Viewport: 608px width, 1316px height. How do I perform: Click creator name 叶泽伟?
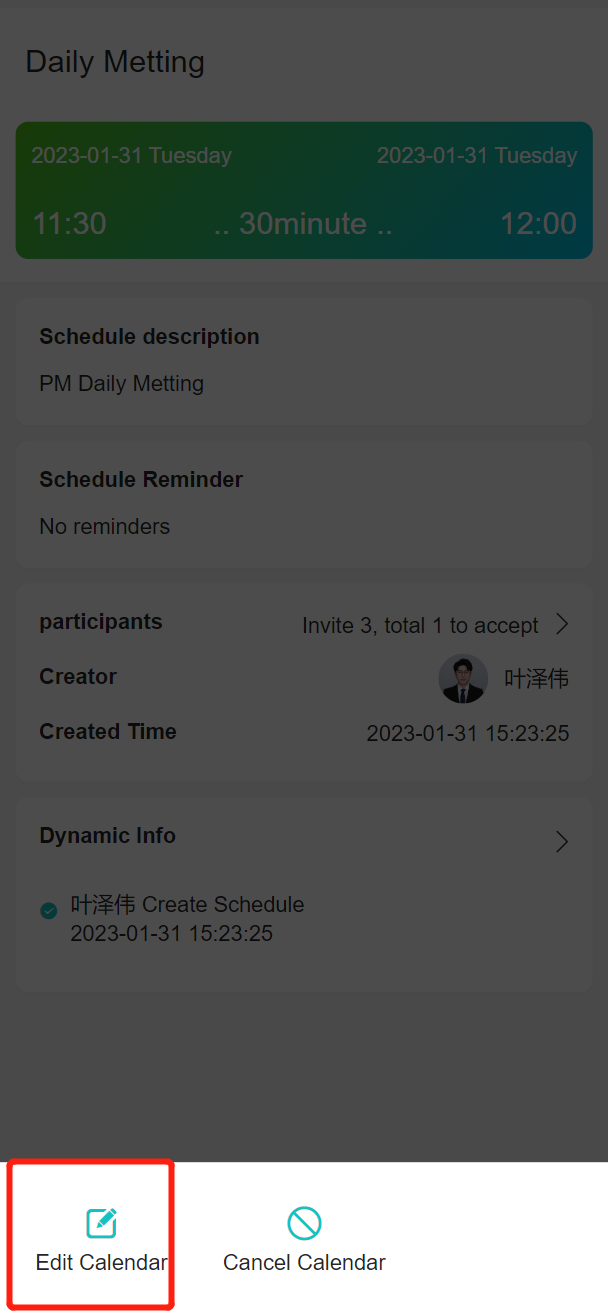[537, 680]
